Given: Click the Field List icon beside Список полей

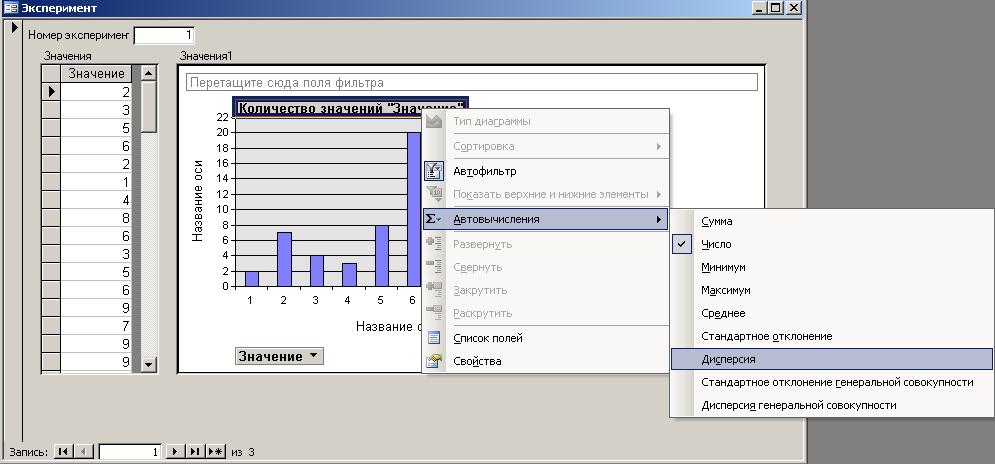Looking at the screenshot, I should click(433, 338).
